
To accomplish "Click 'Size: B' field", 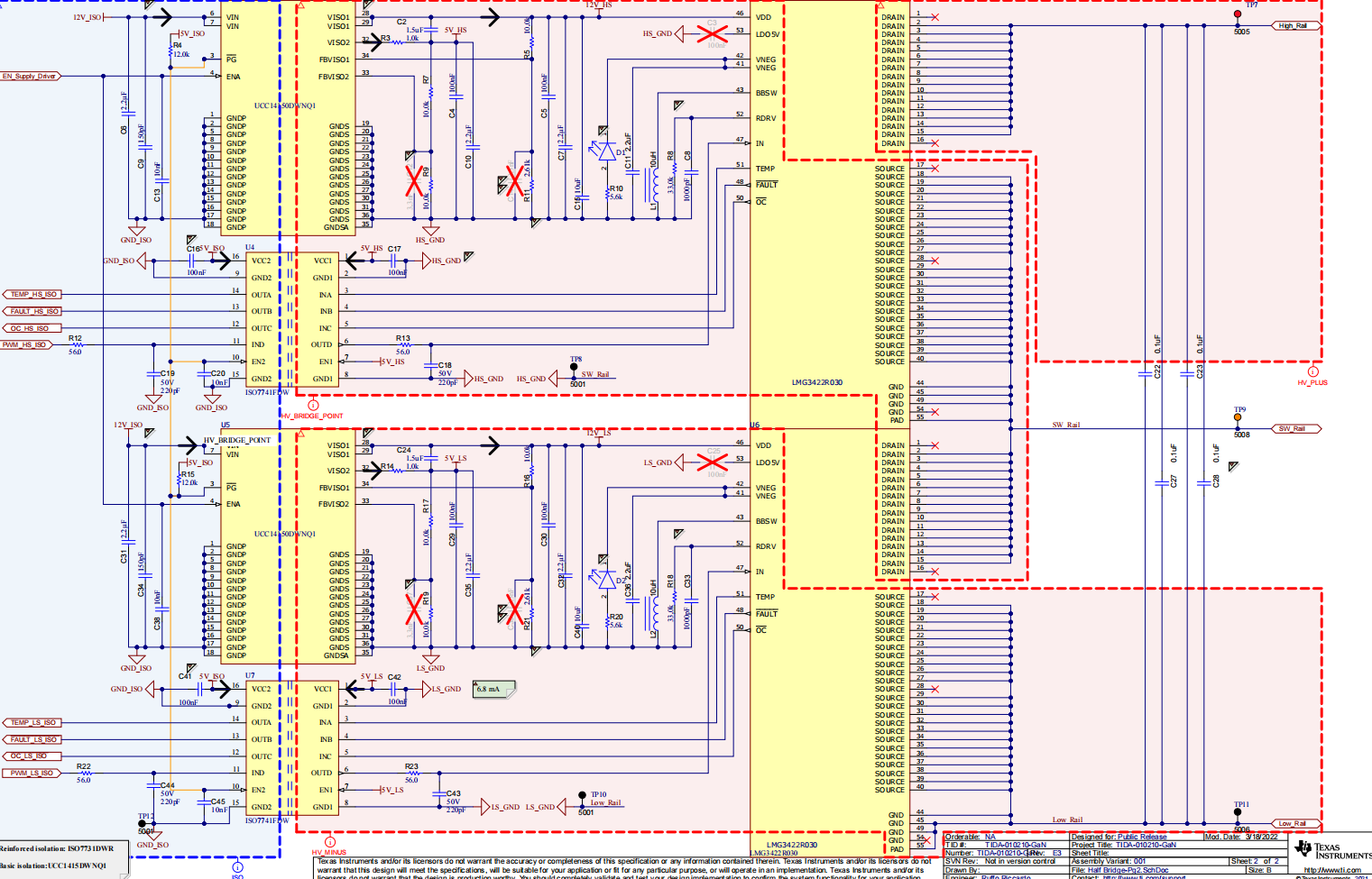I will coord(1259,870).
